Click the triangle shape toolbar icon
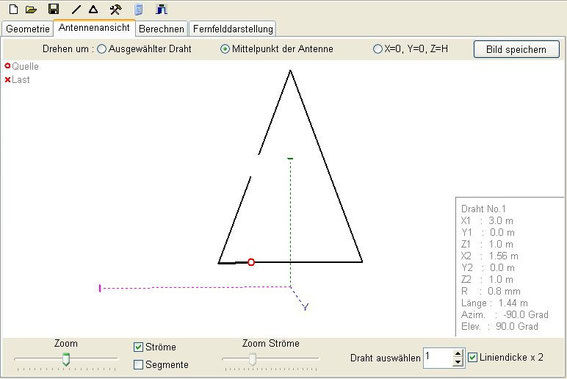Screen dimensions: 567x379 pyautogui.click(x=93, y=9)
